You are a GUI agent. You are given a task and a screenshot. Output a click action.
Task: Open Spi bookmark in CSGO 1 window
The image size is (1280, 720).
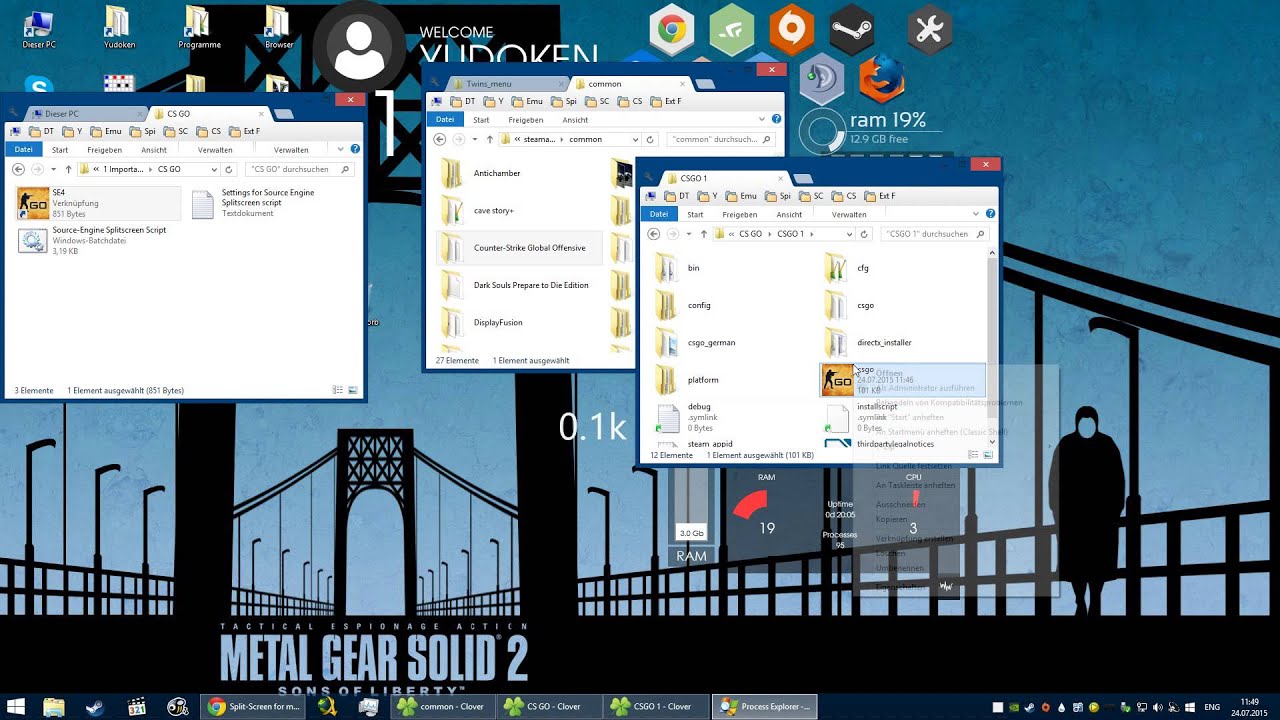click(778, 196)
